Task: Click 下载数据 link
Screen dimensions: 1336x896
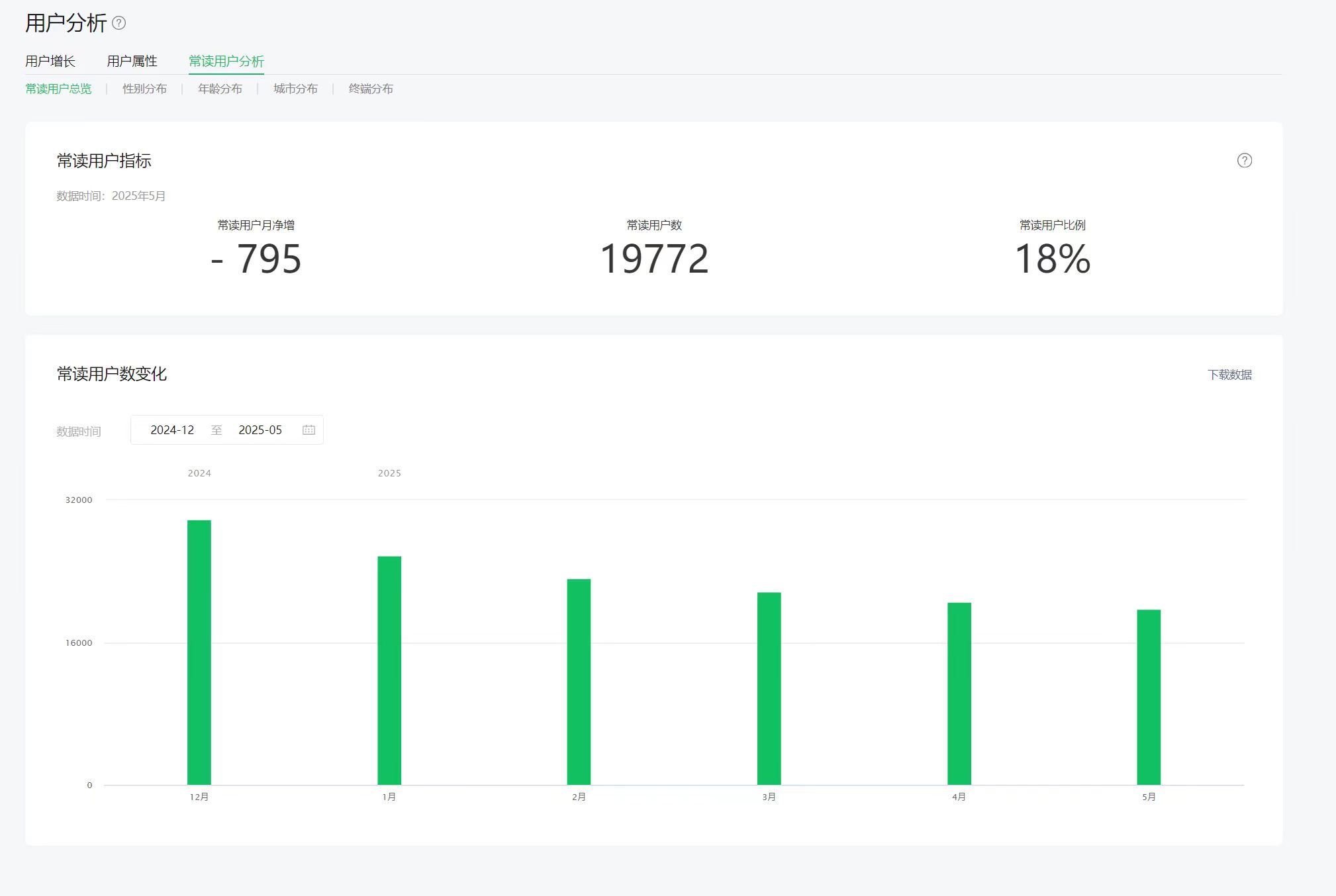Action: (1229, 375)
